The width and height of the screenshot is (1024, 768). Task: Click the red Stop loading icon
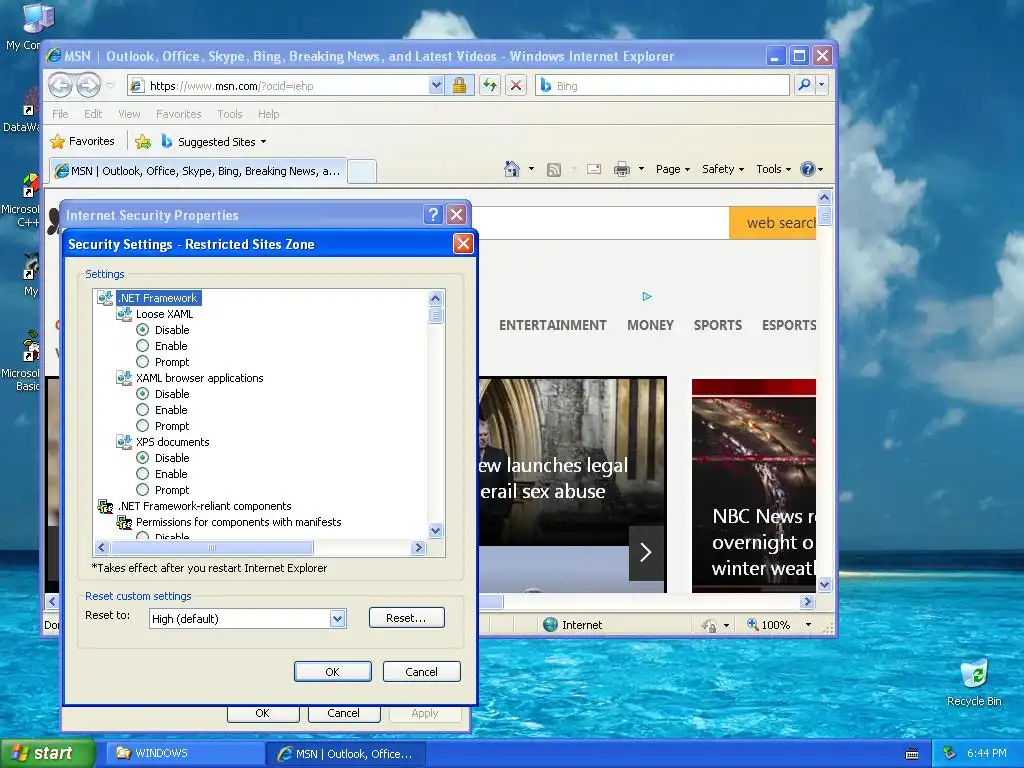tap(516, 86)
